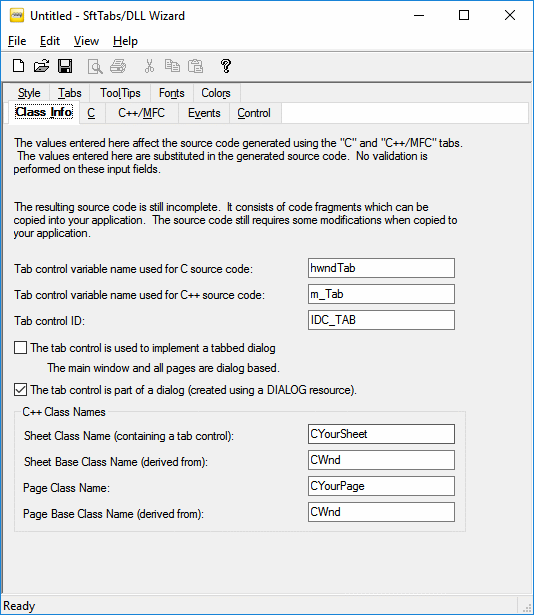Click the Save floppy disk icon
This screenshot has height=615, width=534.
(65, 66)
